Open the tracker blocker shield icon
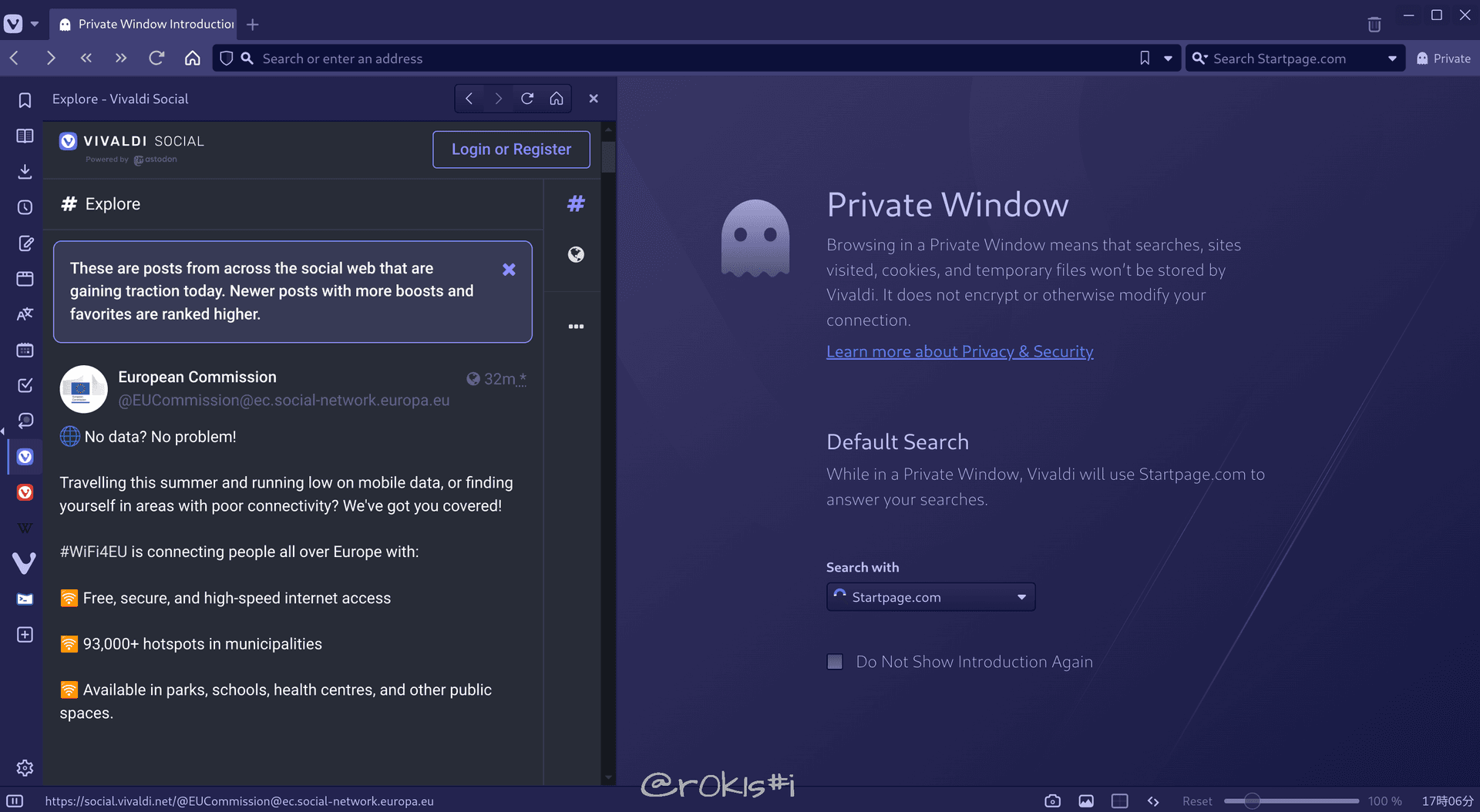This screenshot has height=812, width=1480. click(227, 59)
